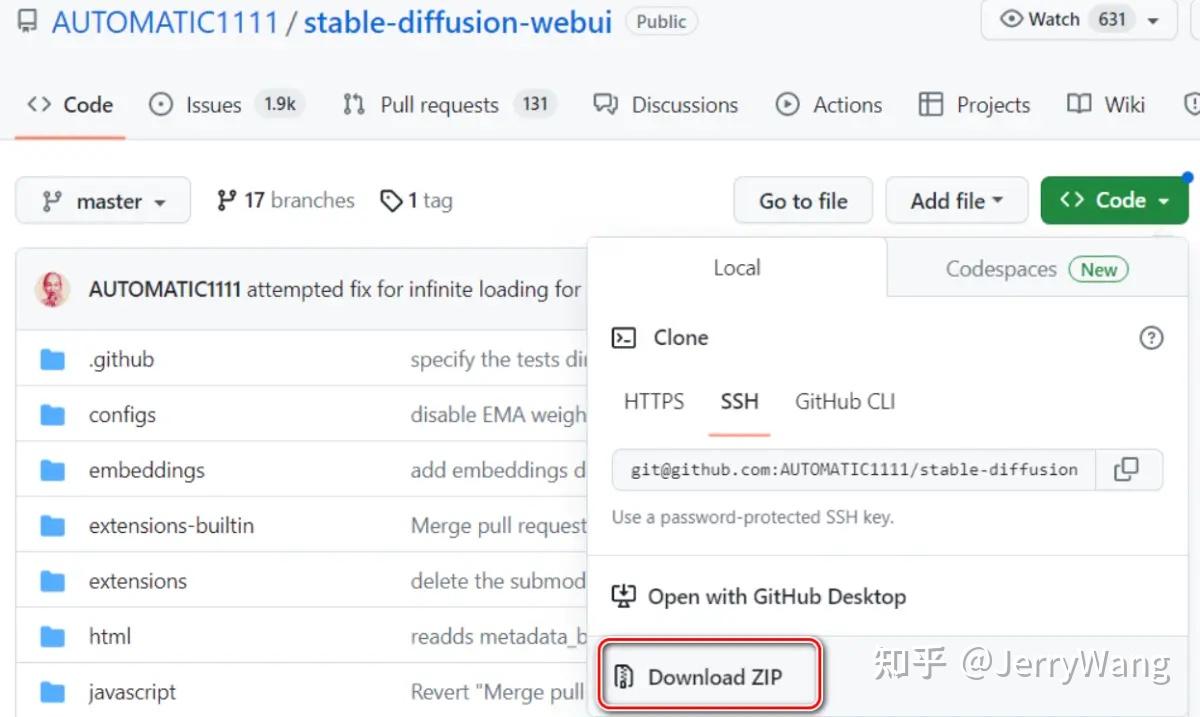
Task: Click the 'Merge pull request' commit message
Action: [498, 525]
